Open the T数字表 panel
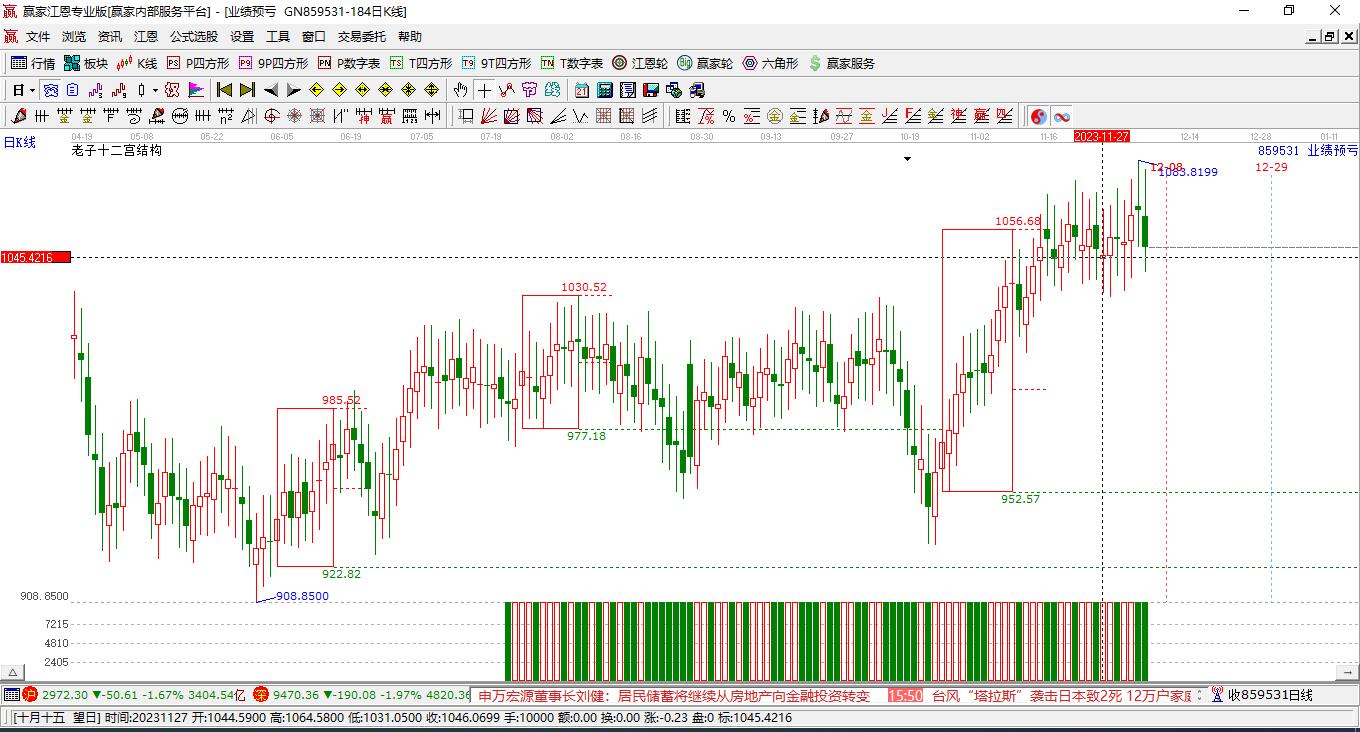 (x=572, y=63)
